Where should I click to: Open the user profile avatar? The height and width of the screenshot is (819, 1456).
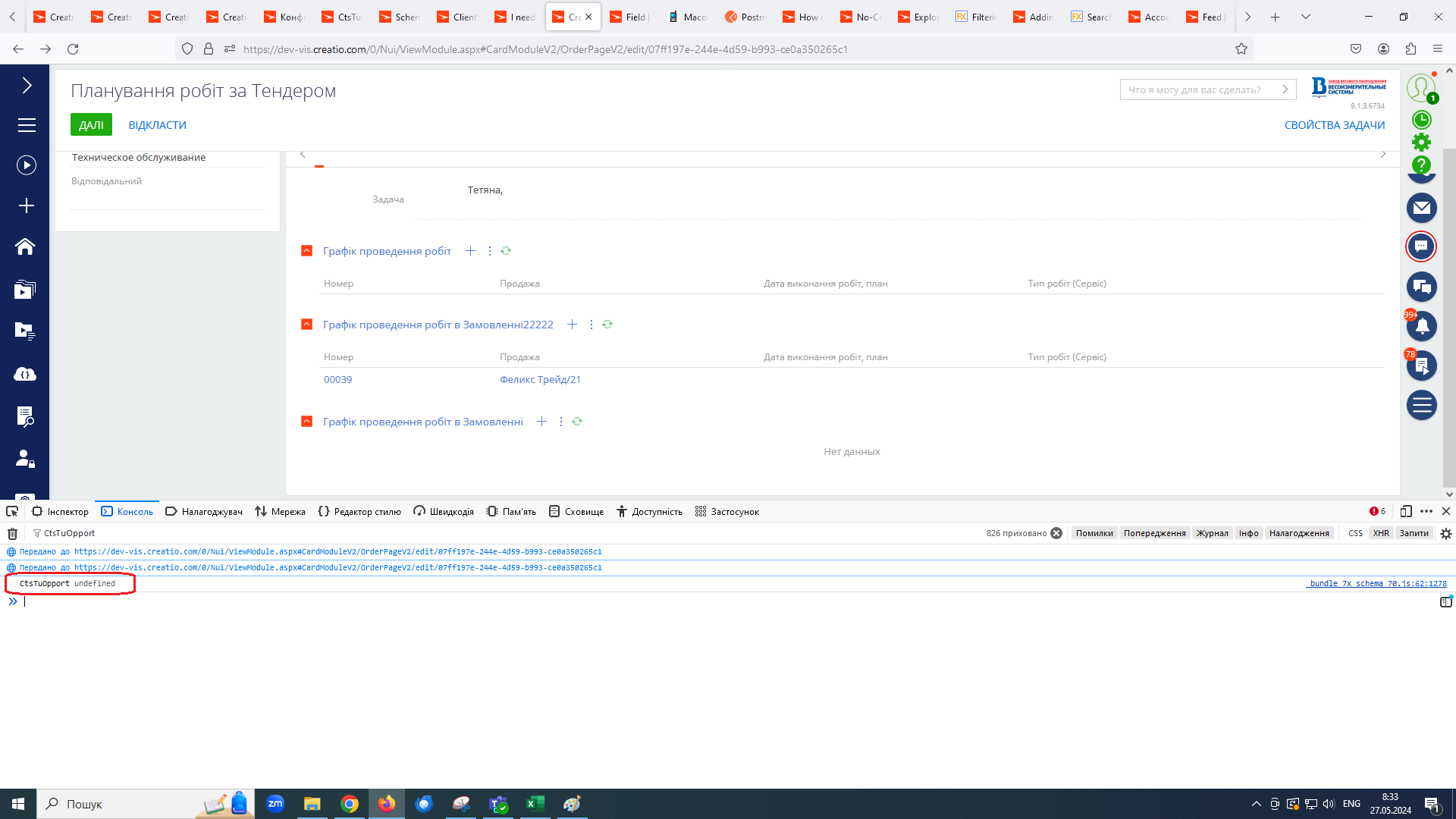click(1420, 88)
